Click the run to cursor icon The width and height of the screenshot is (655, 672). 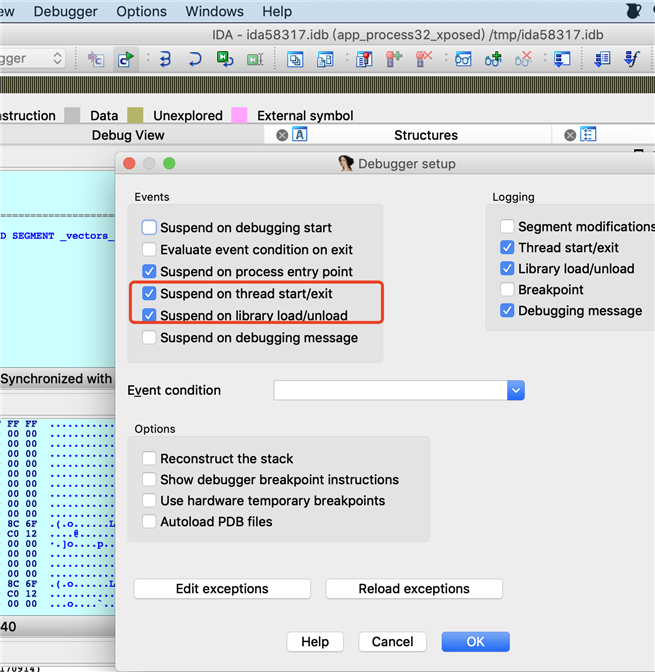tap(255, 59)
